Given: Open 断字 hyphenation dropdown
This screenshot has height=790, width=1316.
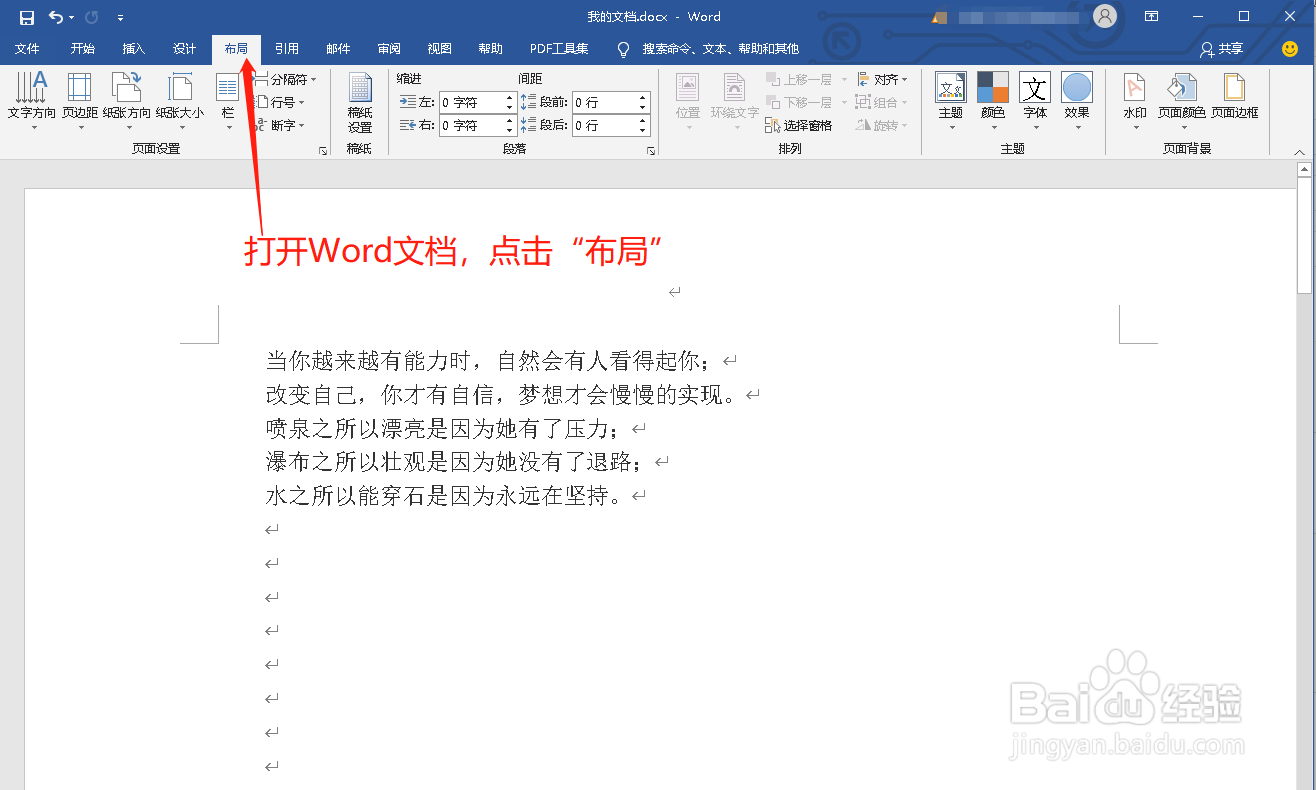Looking at the screenshot, I should point(280,125).
